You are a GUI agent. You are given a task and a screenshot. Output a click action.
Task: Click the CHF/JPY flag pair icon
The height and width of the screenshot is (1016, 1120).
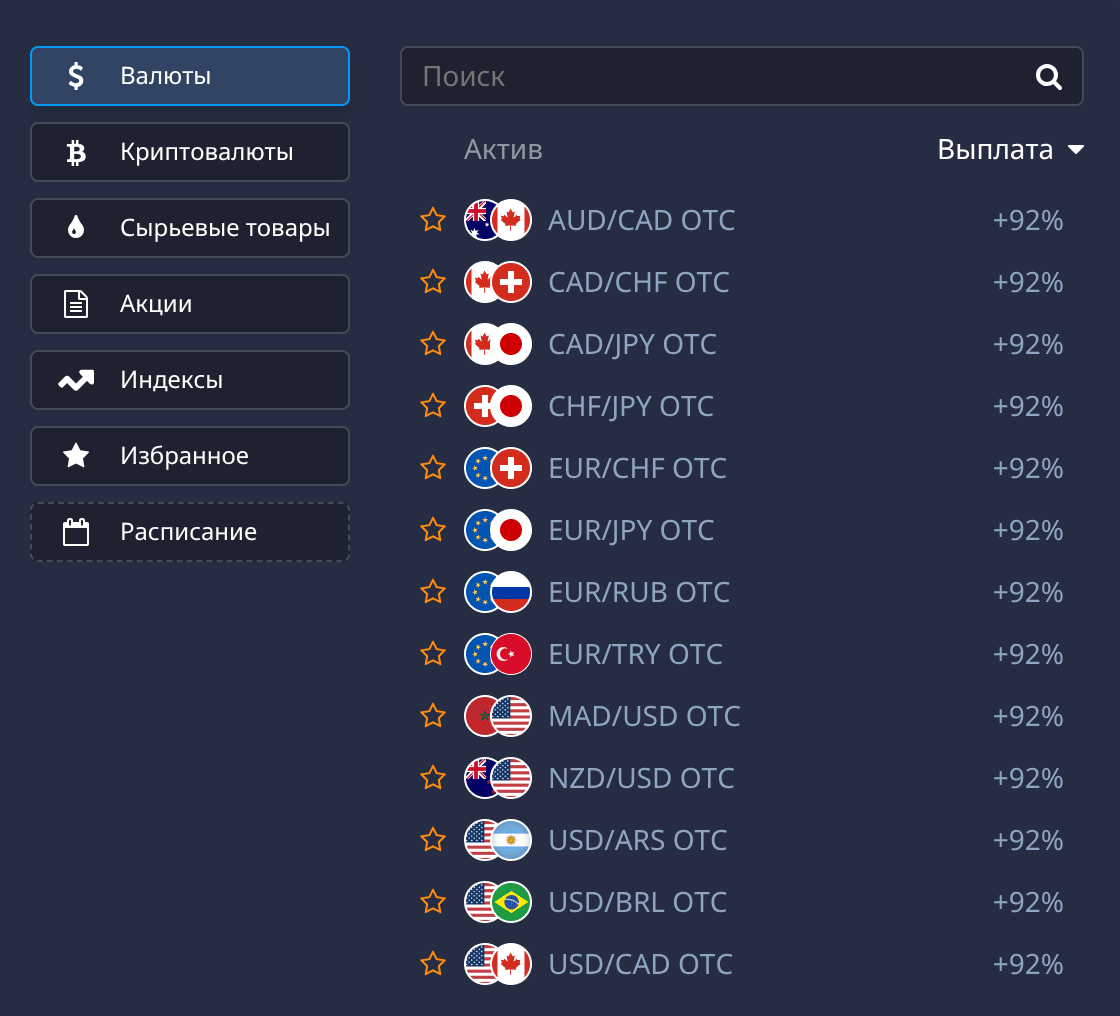[x=498, y=406]
